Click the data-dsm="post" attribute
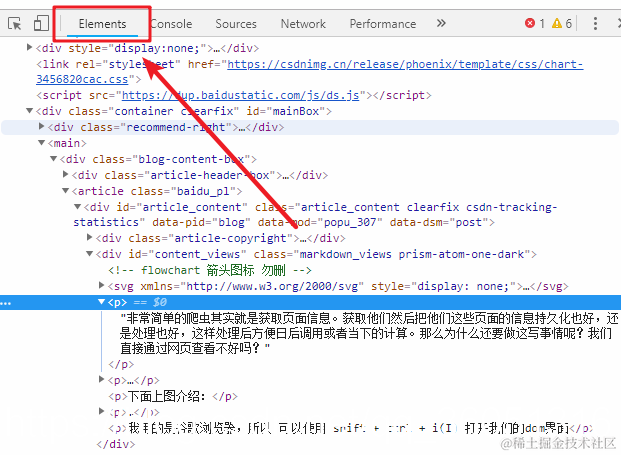This screenshot has width=621, height=455. coord(439,222)
